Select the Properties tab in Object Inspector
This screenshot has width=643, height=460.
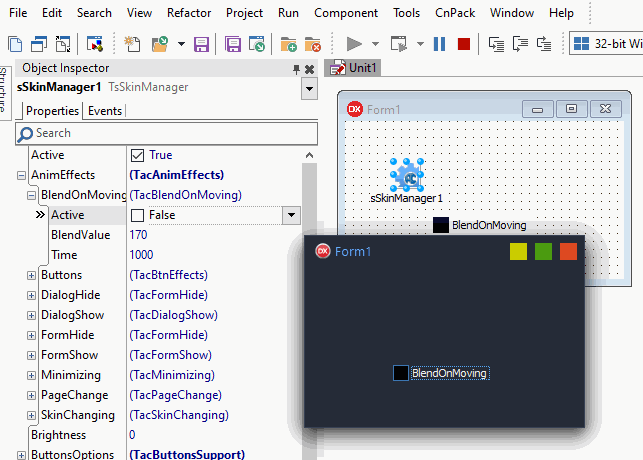52,111
